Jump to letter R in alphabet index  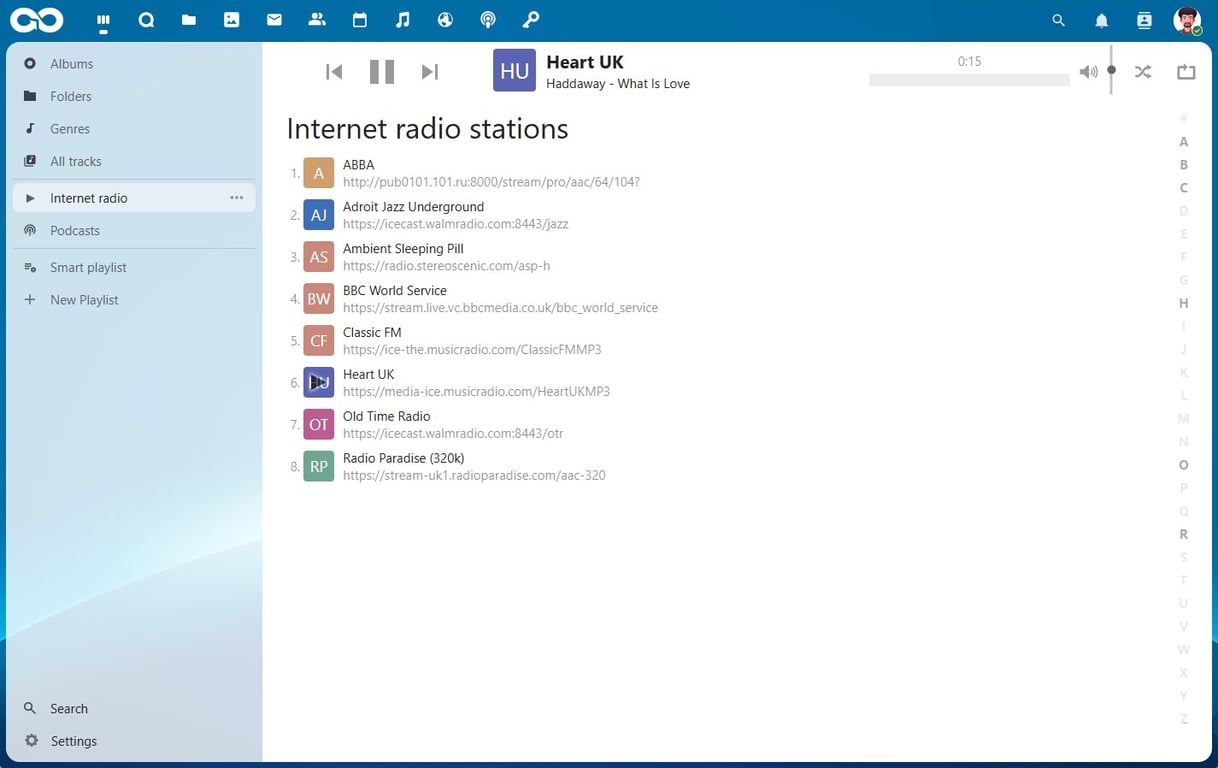(1184, 534)
